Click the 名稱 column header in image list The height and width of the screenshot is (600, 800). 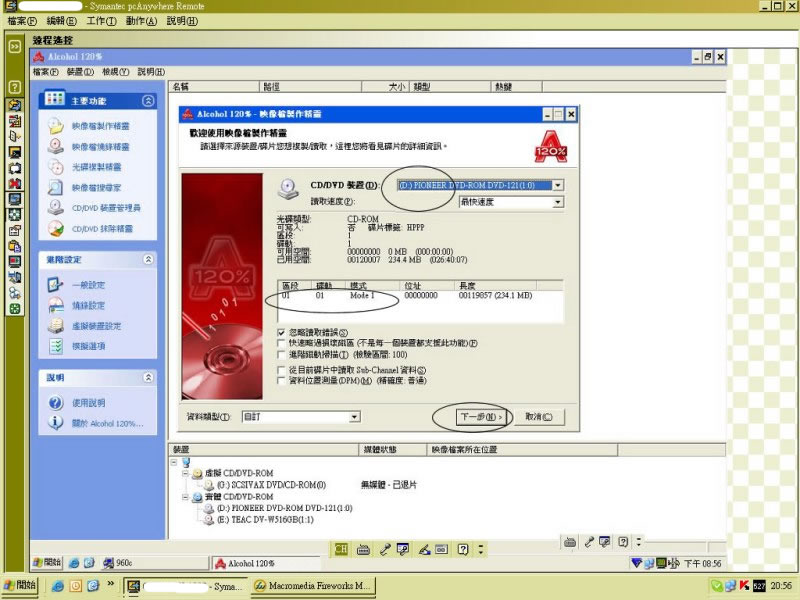tap(214, 87)
